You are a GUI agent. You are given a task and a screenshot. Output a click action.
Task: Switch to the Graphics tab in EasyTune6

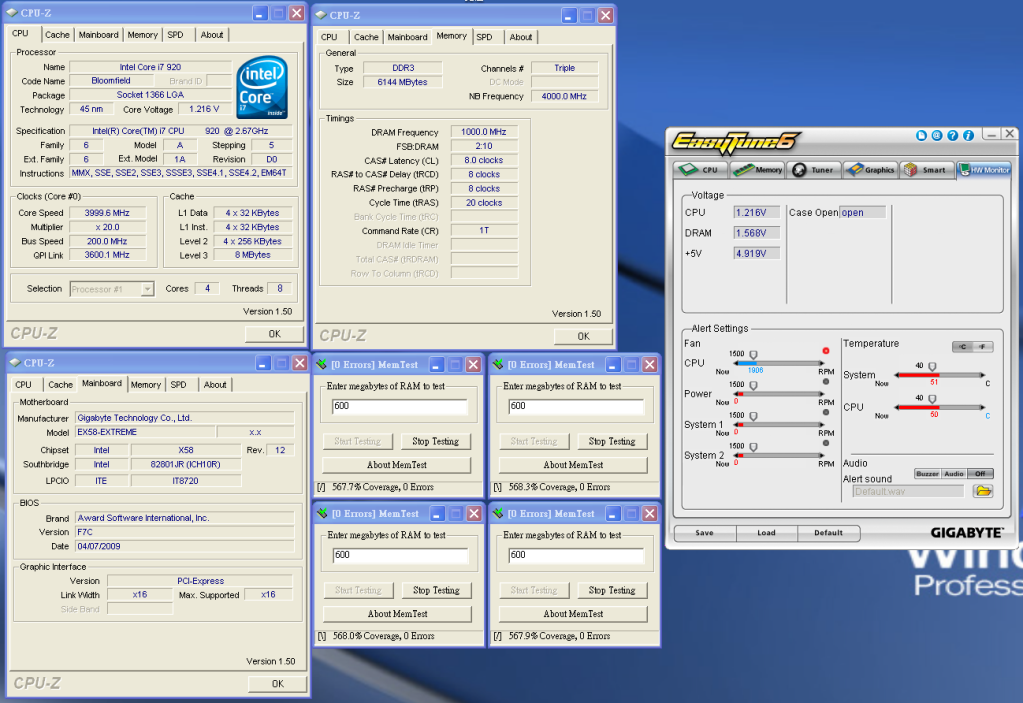tap(871, 170)
